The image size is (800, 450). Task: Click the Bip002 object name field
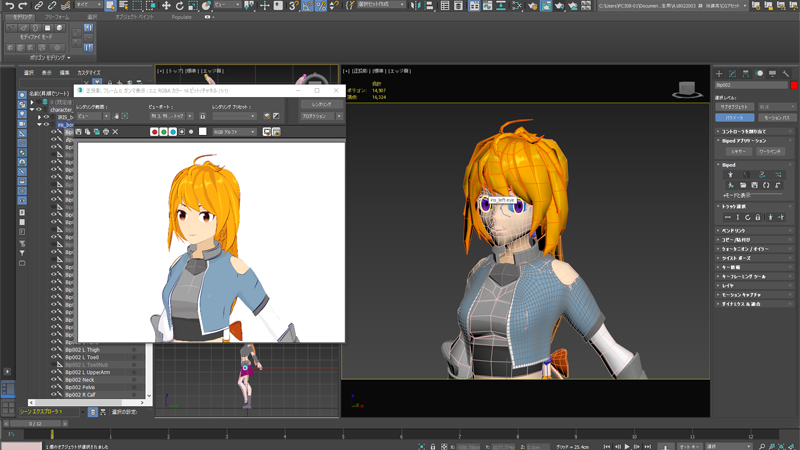[x=751, y=85]
